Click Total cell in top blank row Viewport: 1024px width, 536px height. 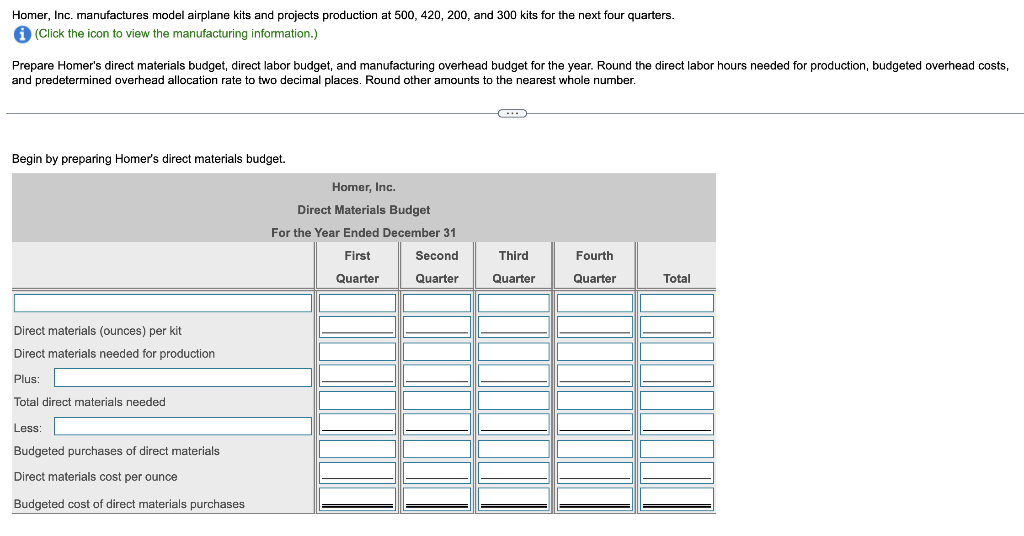[677, 303]
